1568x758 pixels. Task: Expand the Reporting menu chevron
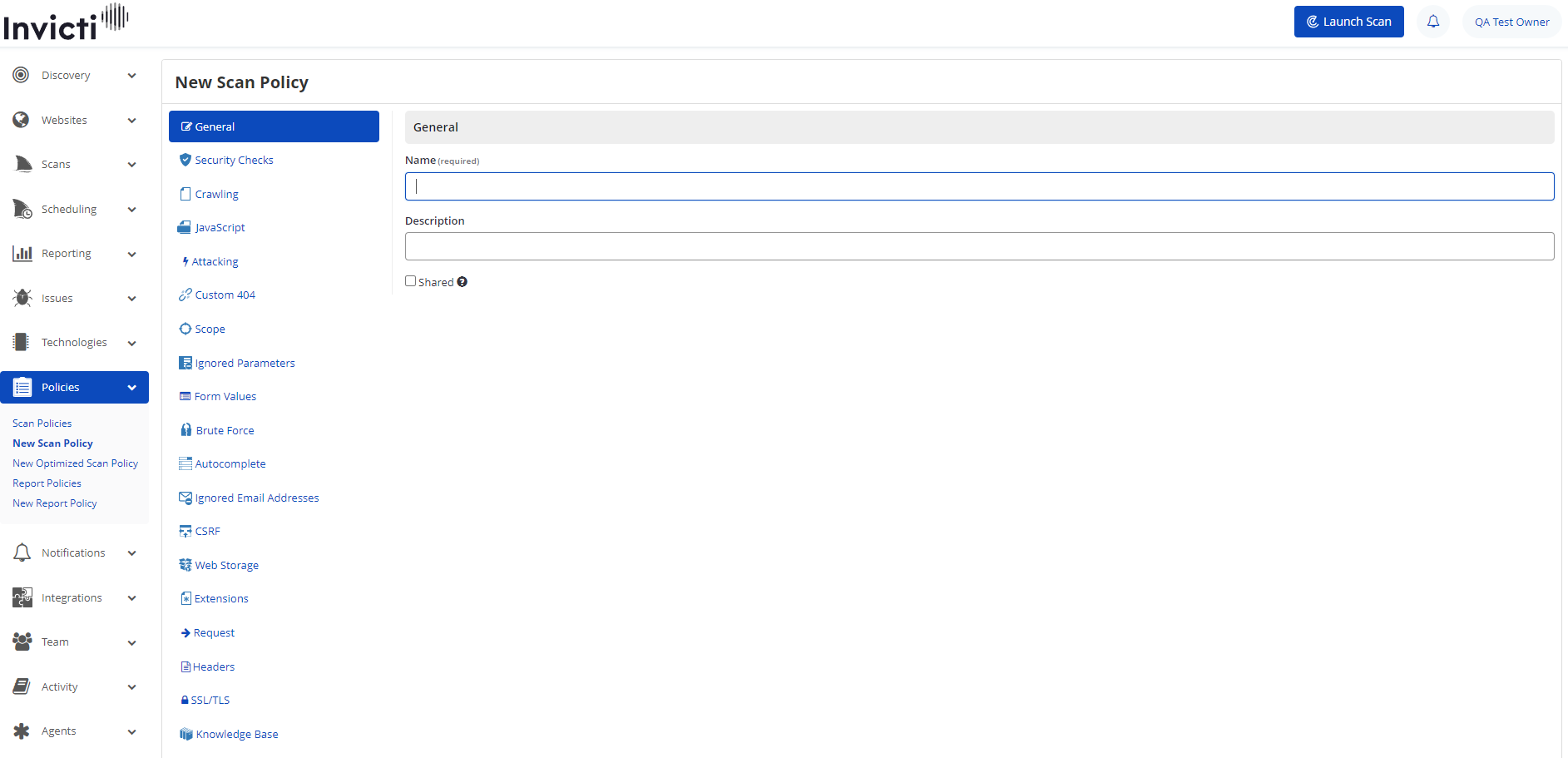tap(131, 254)
